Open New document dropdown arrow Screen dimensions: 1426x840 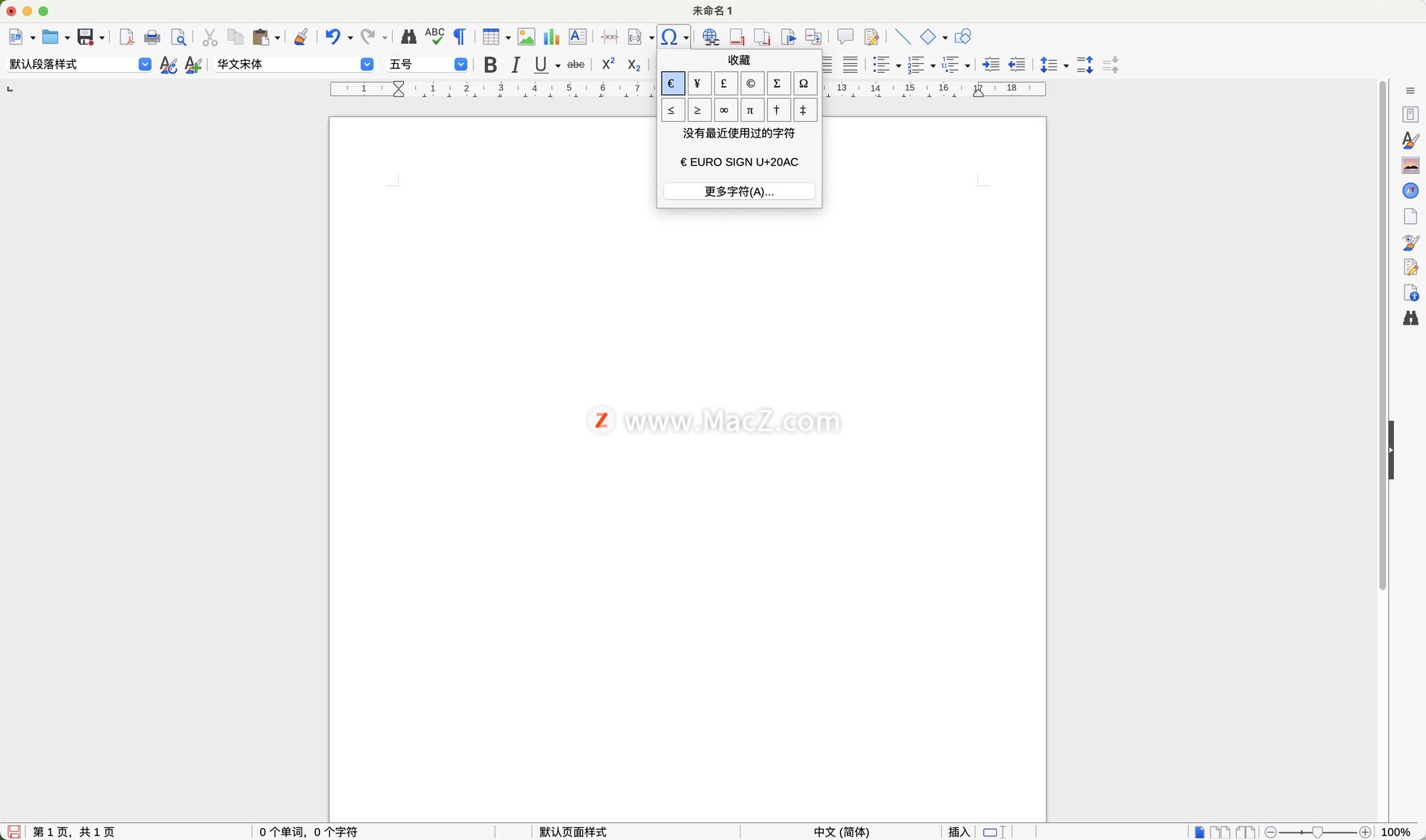tap(33, 38)
